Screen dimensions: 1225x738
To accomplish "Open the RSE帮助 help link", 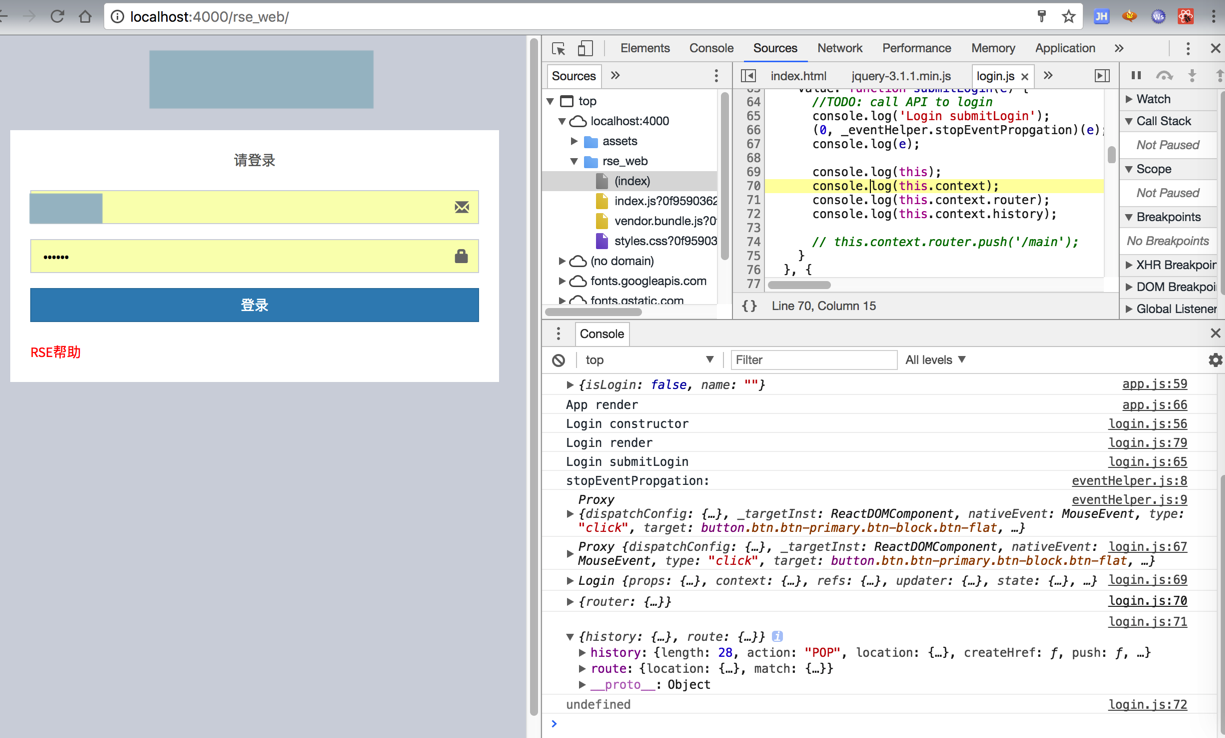I will coord(56,352).
